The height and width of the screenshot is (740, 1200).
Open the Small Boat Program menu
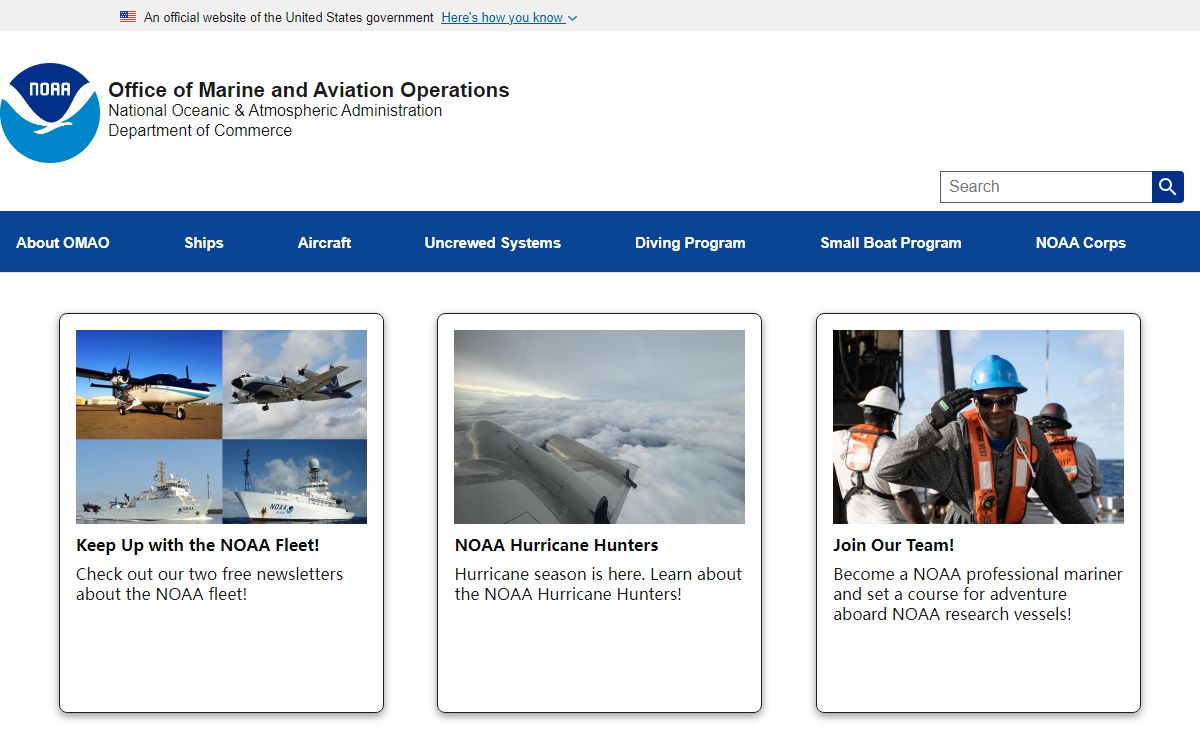(x=891, y=243)
